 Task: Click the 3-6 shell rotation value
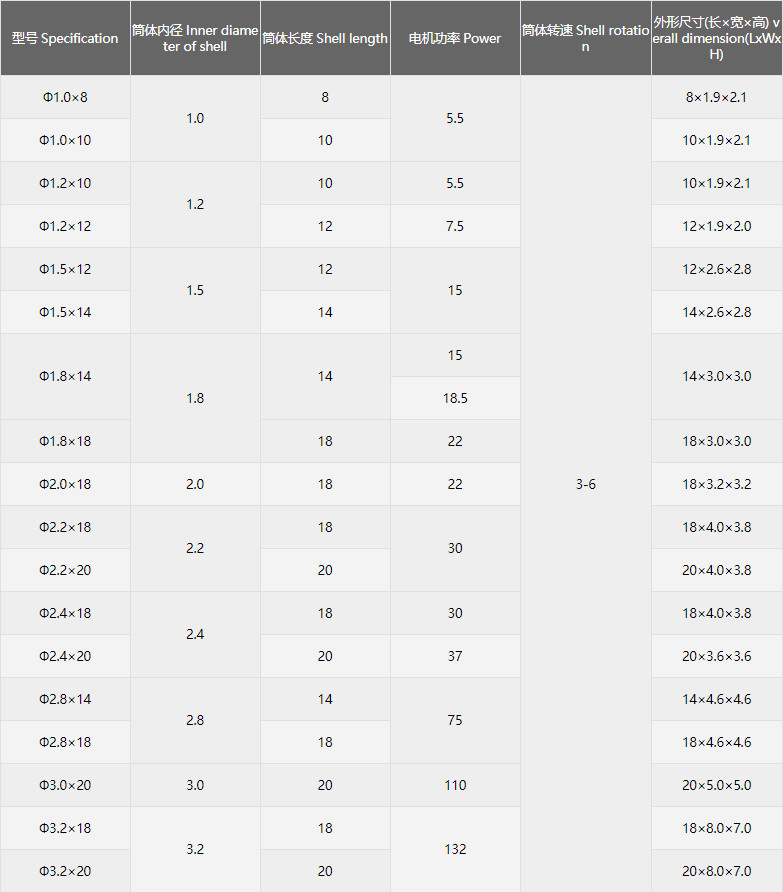[x=585, y=484]
